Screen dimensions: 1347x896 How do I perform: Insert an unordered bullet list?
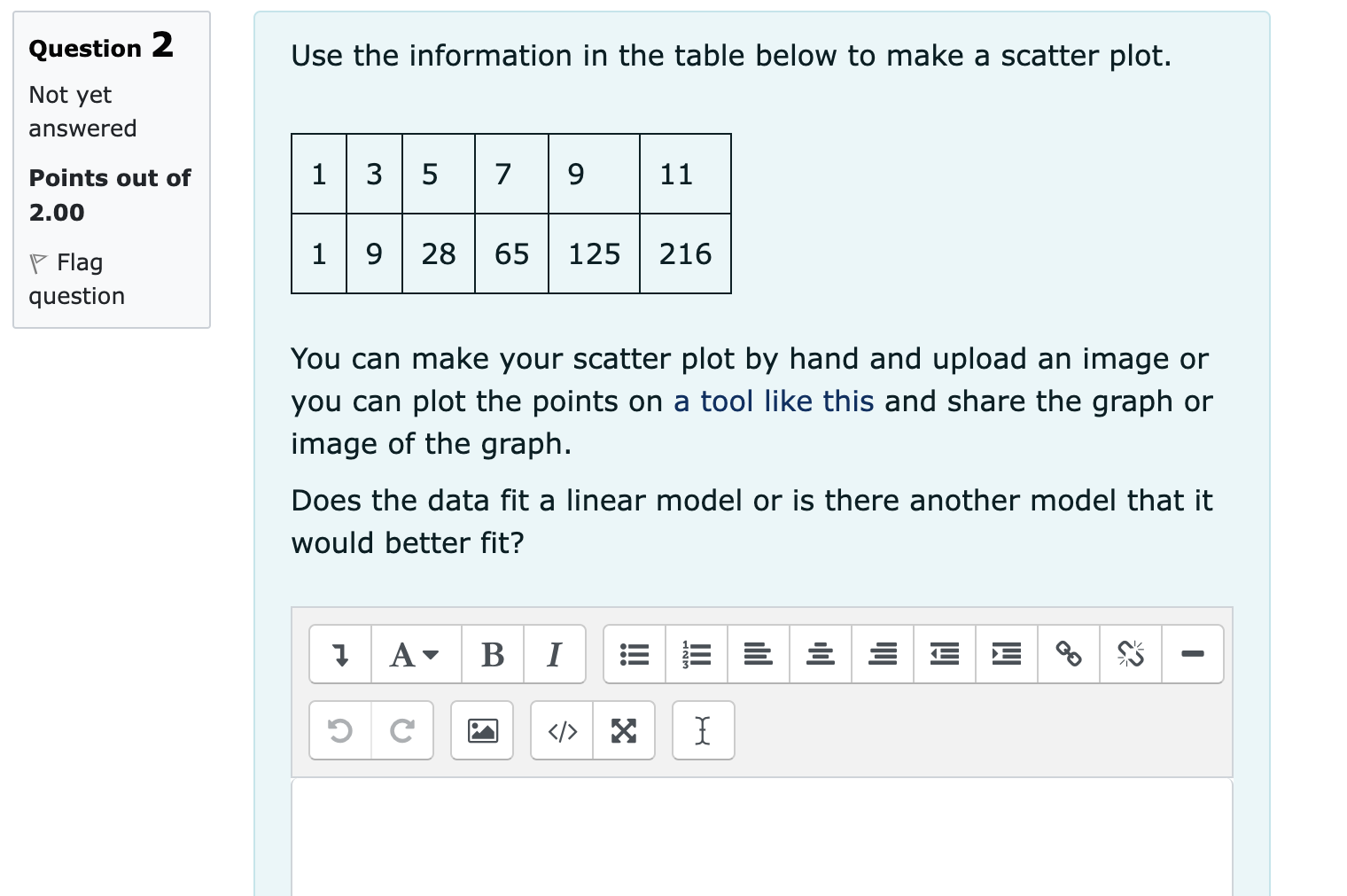pos(635,654)
